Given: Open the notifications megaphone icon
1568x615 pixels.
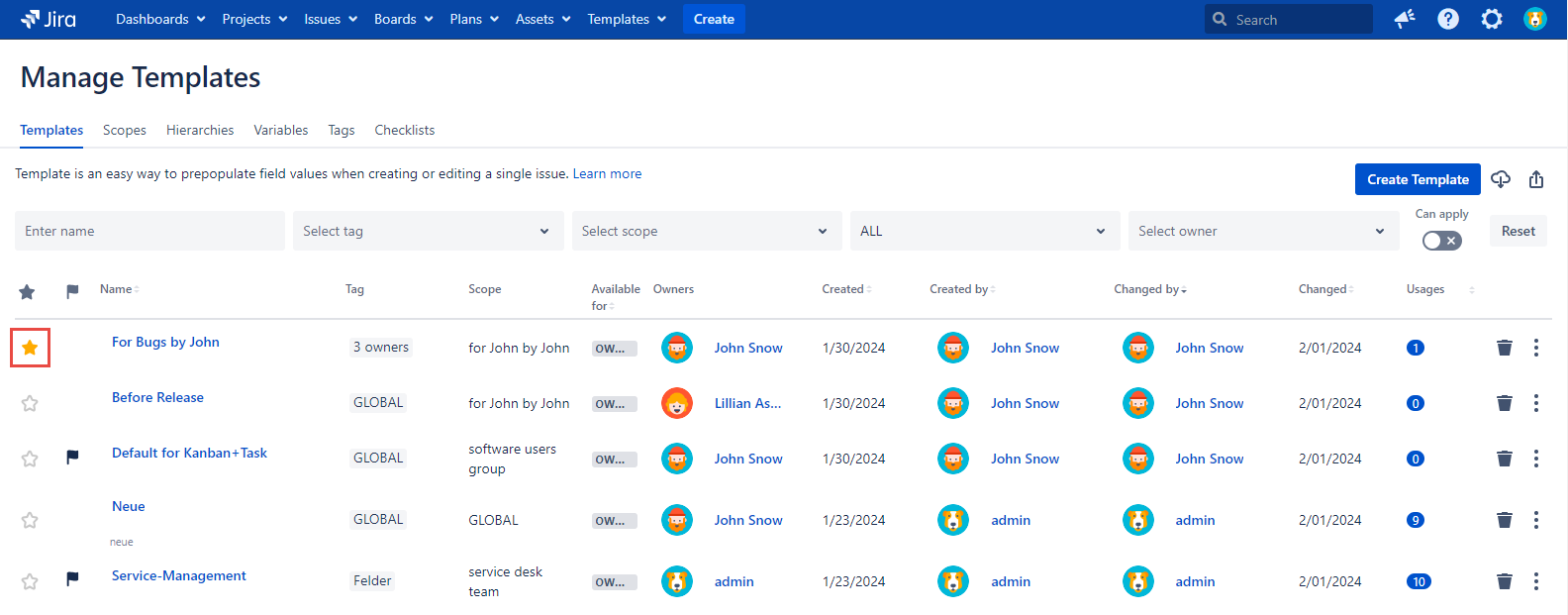Looking at the screenshot, I should [x=1404, y=19].
